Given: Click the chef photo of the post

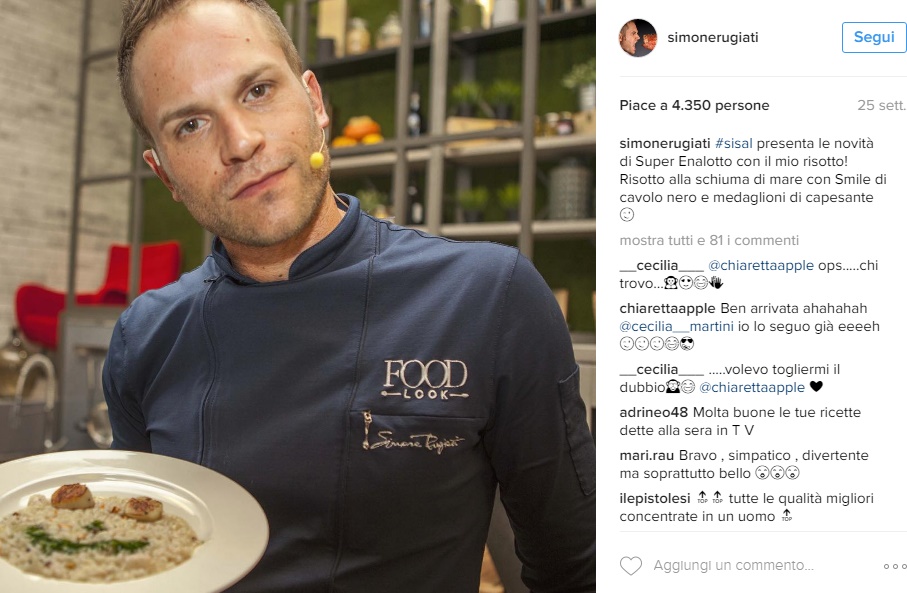Looking at the screenshot, I should [298, 296].
